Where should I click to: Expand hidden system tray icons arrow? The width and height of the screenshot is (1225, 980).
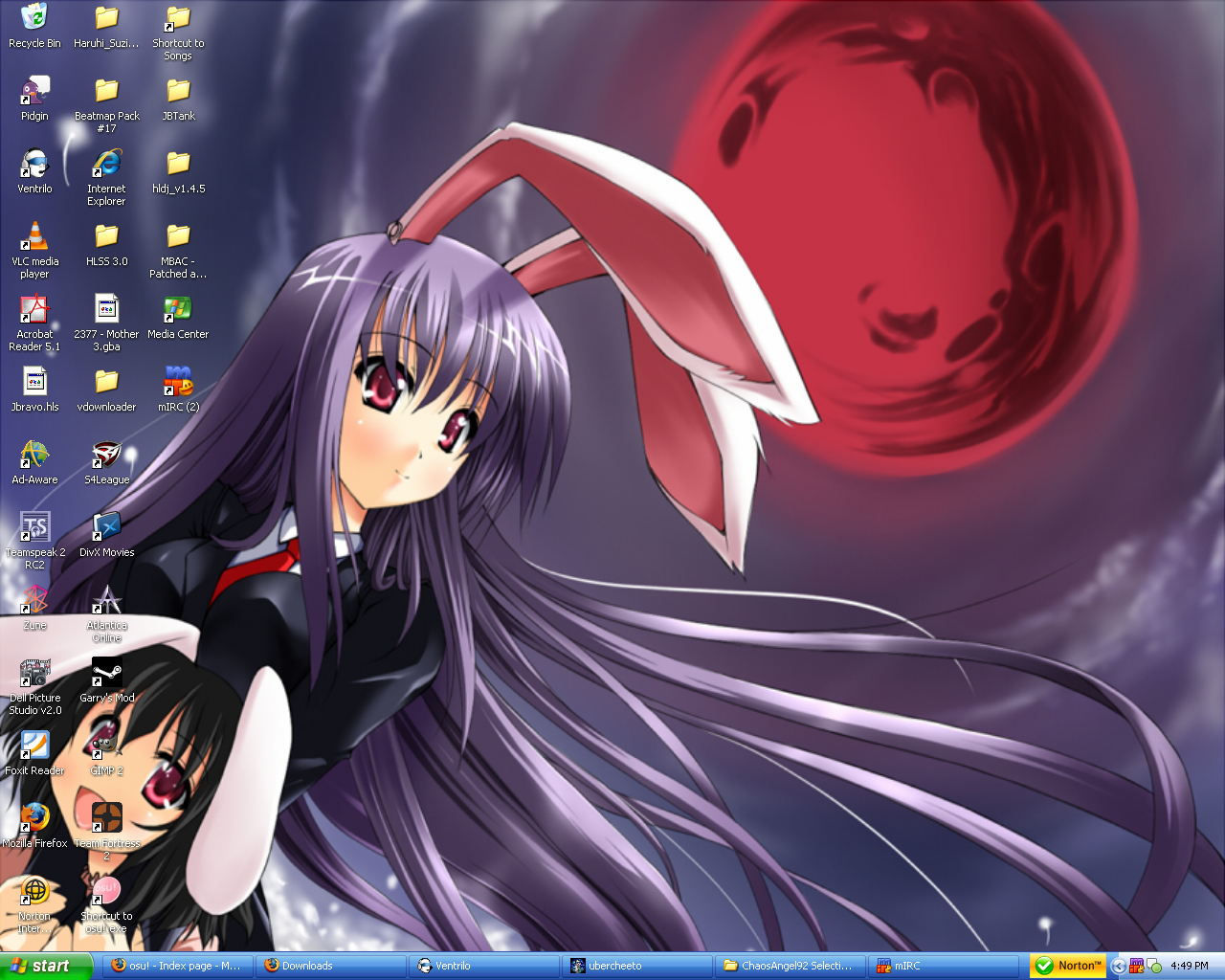[1118, 967]
